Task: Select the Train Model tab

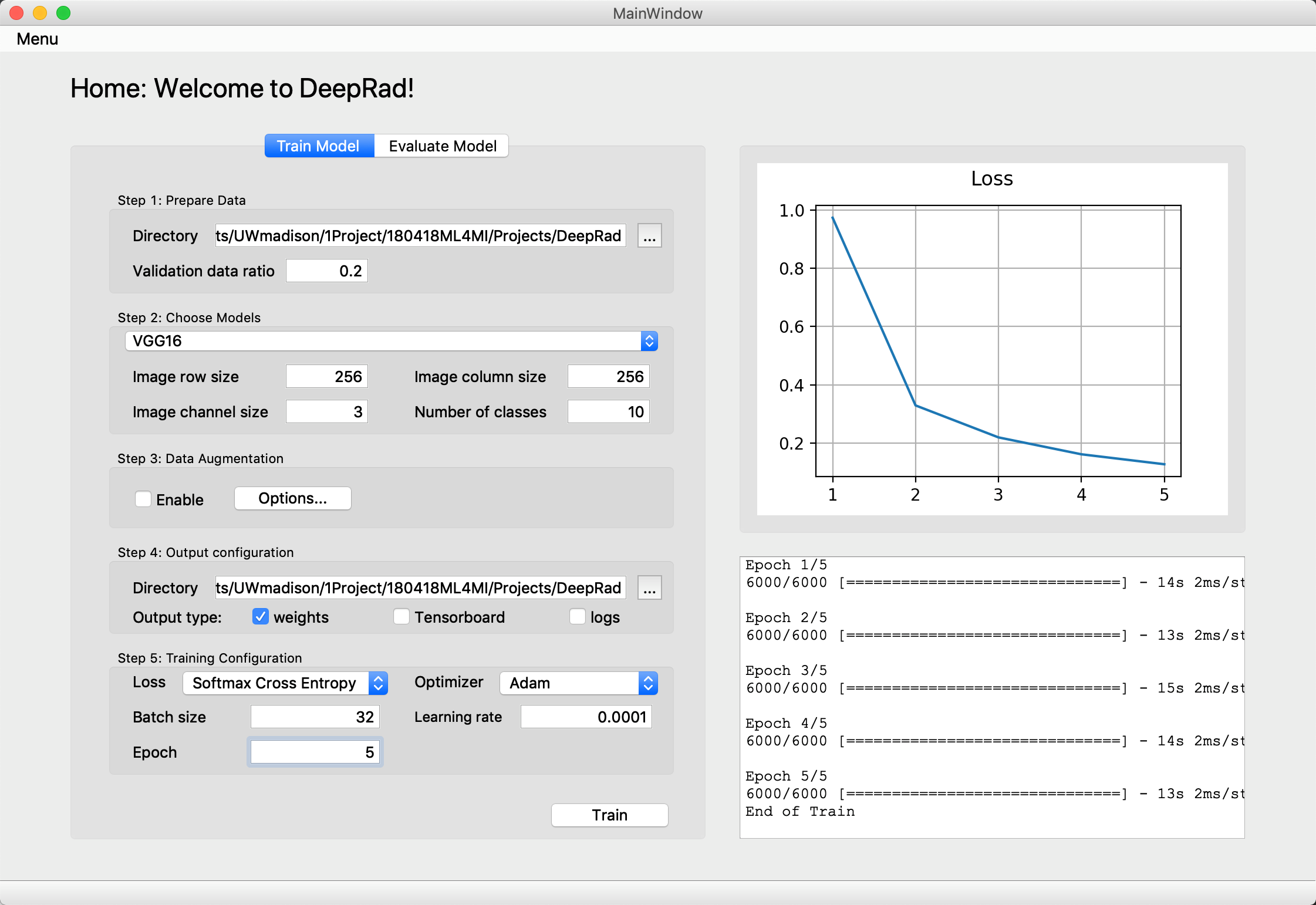Action: click(318, 146)
